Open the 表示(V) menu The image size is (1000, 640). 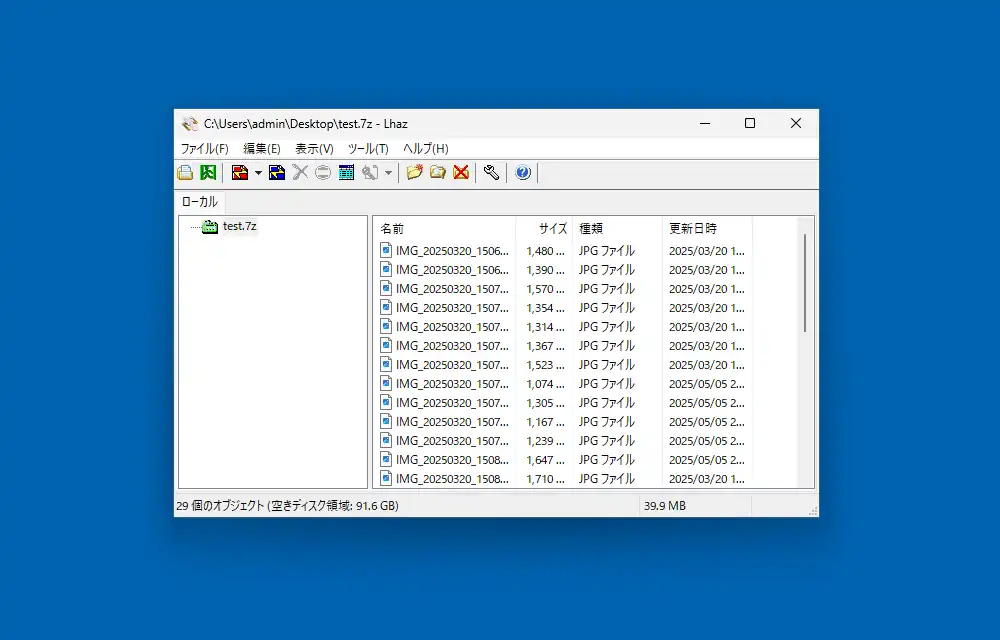coord(314,149)
